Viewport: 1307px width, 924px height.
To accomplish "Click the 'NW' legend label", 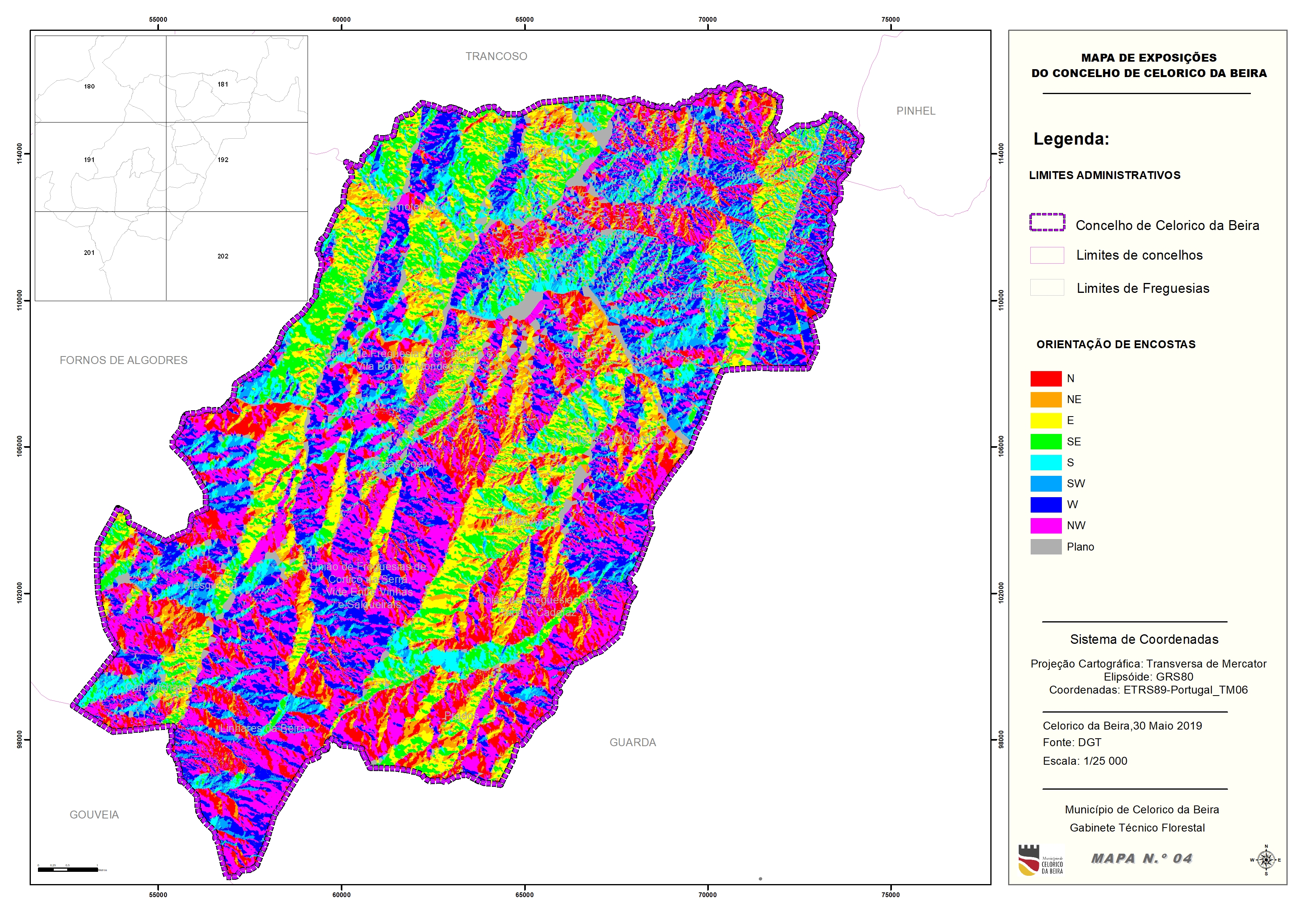I will click(x=1076, y=526).
